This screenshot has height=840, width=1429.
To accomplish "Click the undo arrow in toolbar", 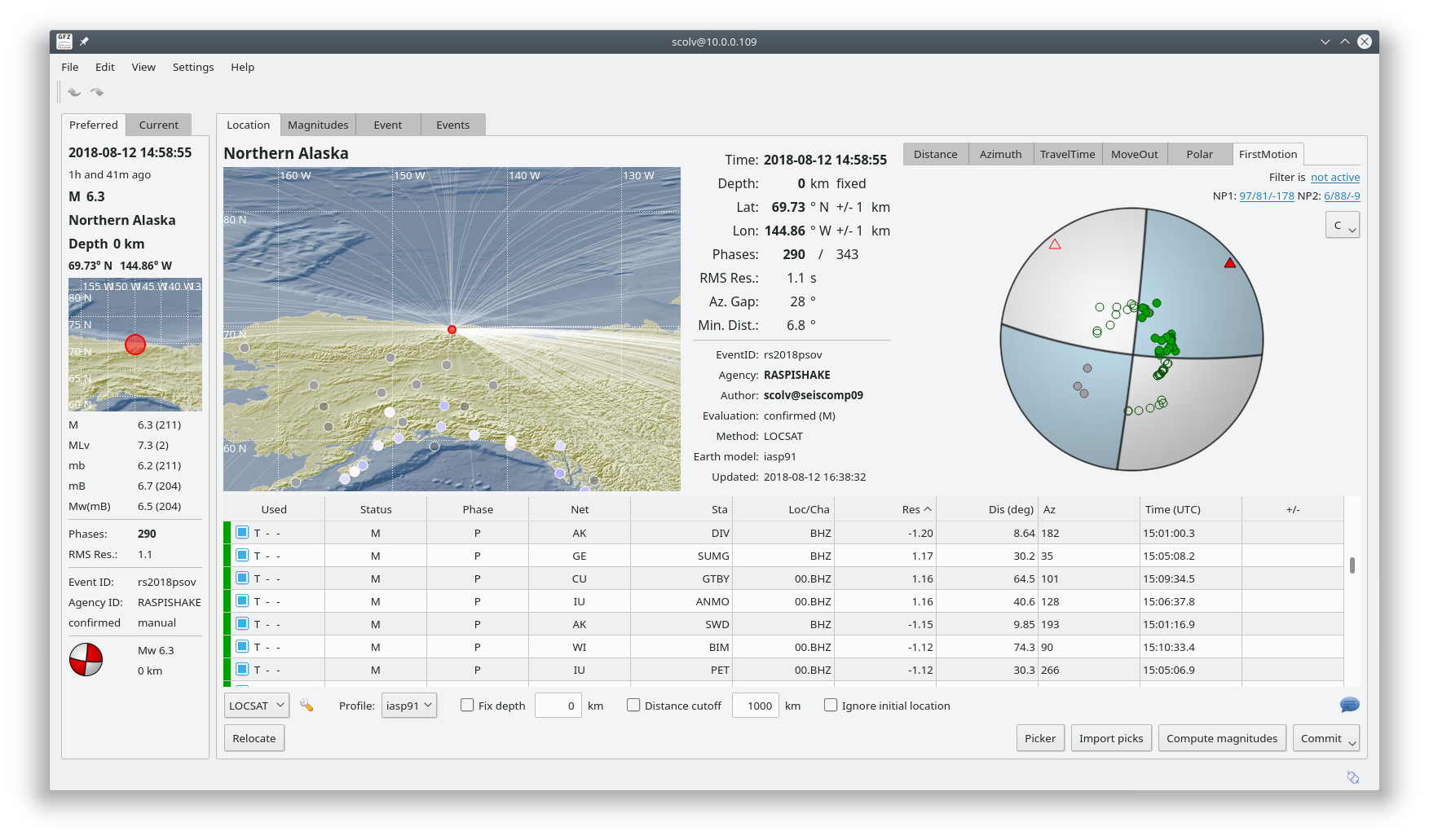I will 74,92.
